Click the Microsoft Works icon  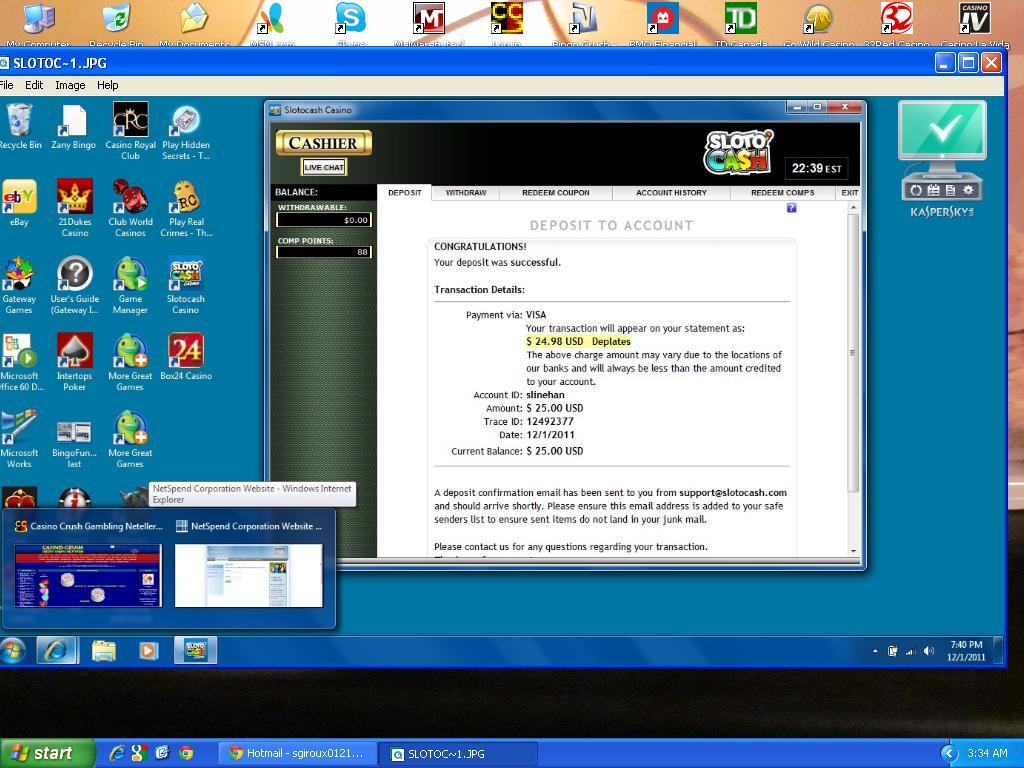[x=19, y=440]
